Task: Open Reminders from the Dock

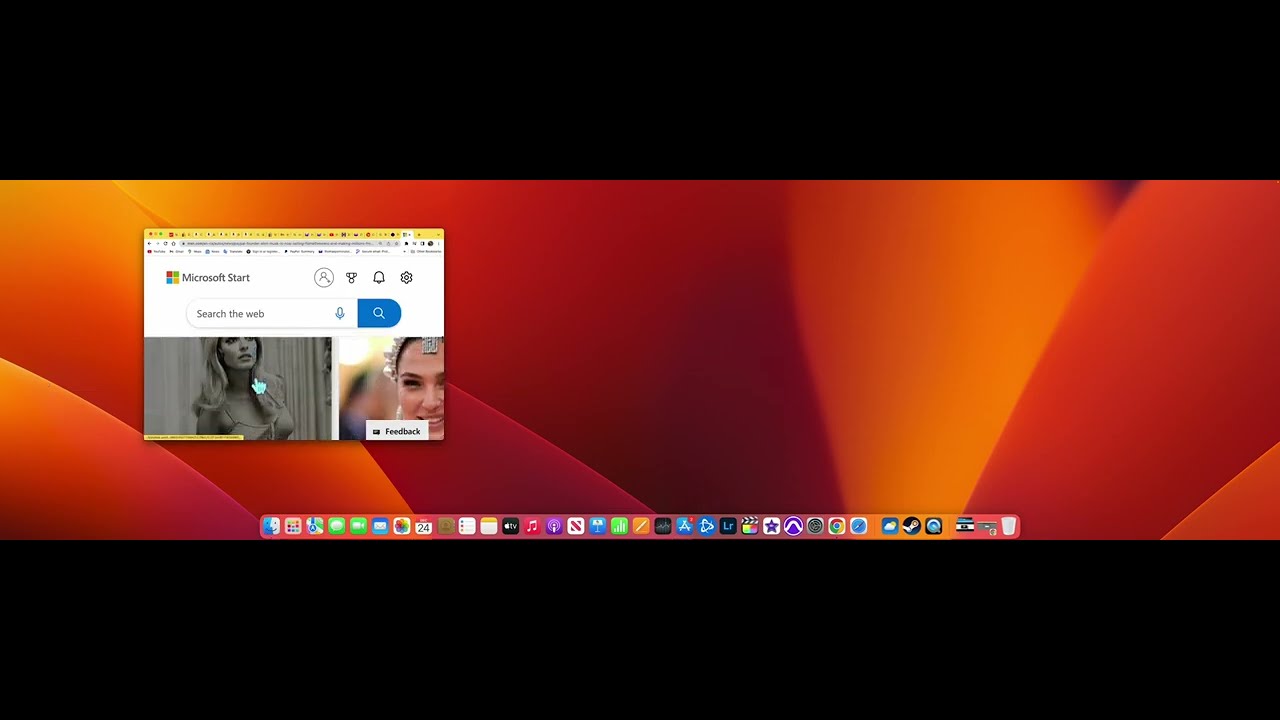Action: click(467, 526)
